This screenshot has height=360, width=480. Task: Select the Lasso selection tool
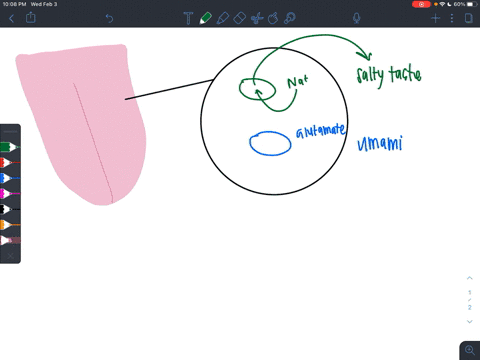pyautogui.click(x=273, y=18)
